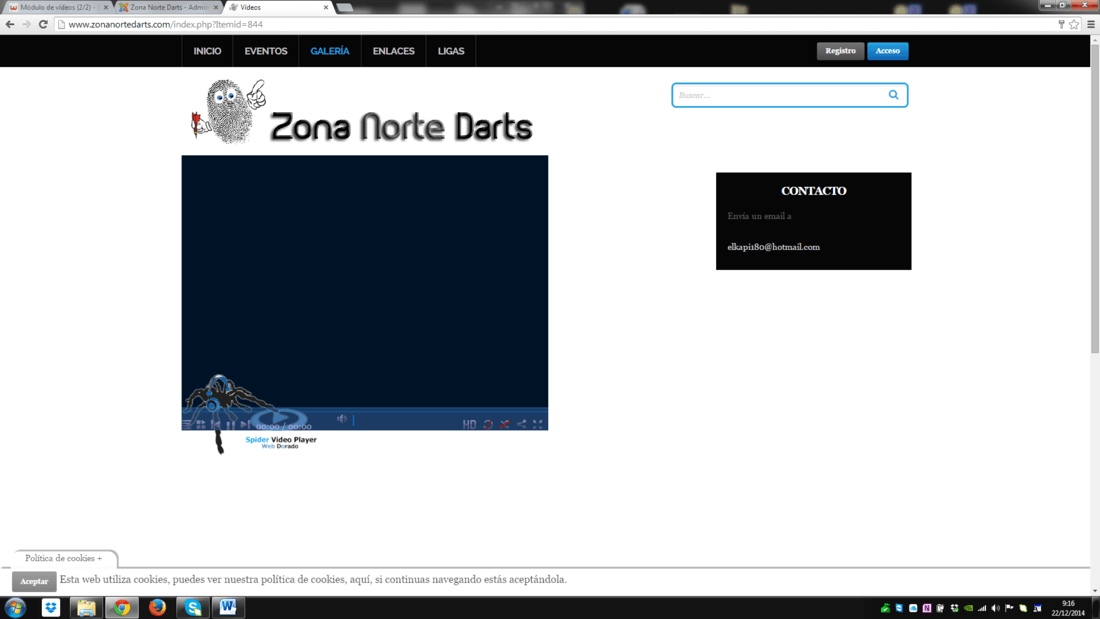The image size is (1100, 619).
Task: Click the blue Acceso button
Action: [x=887, y=51]
